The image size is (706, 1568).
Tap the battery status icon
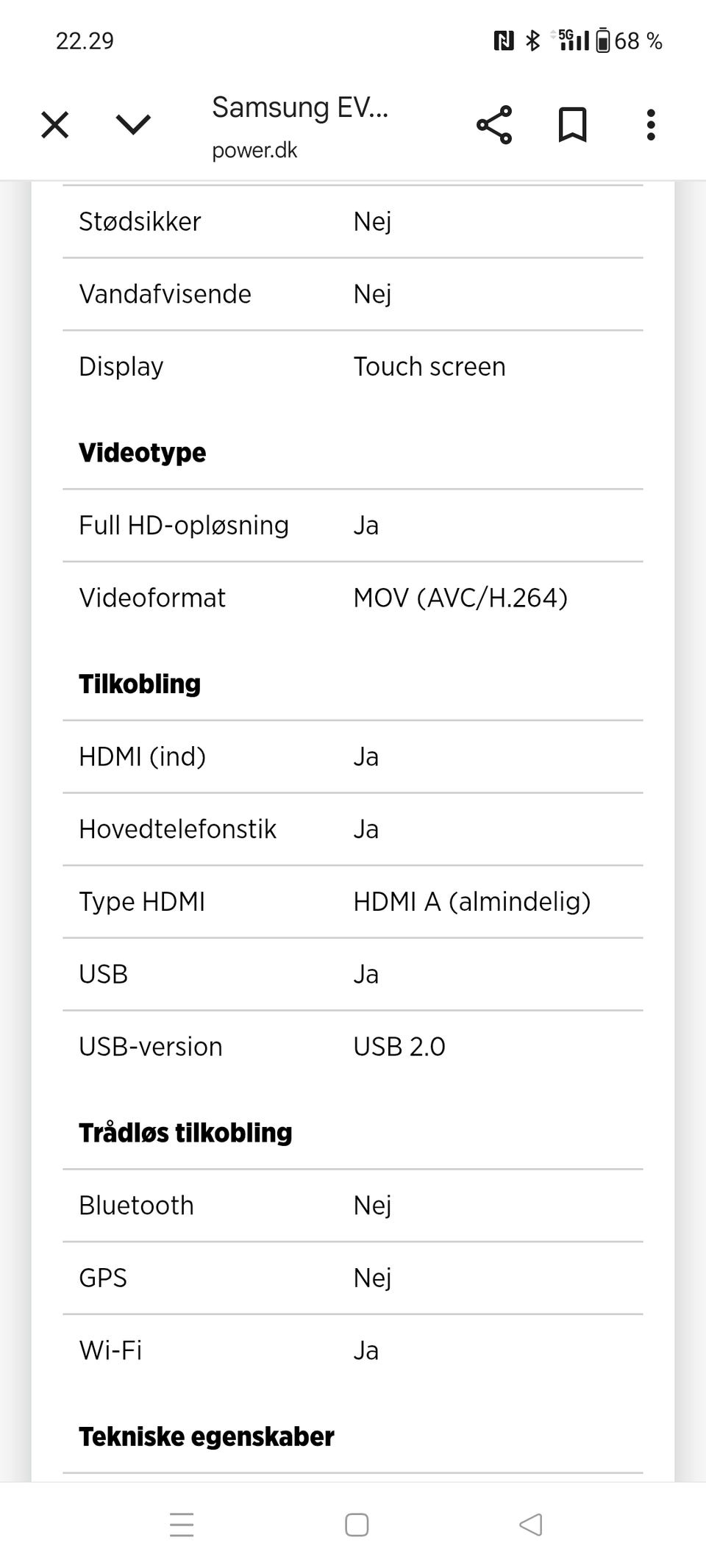[x=603, y=41]
